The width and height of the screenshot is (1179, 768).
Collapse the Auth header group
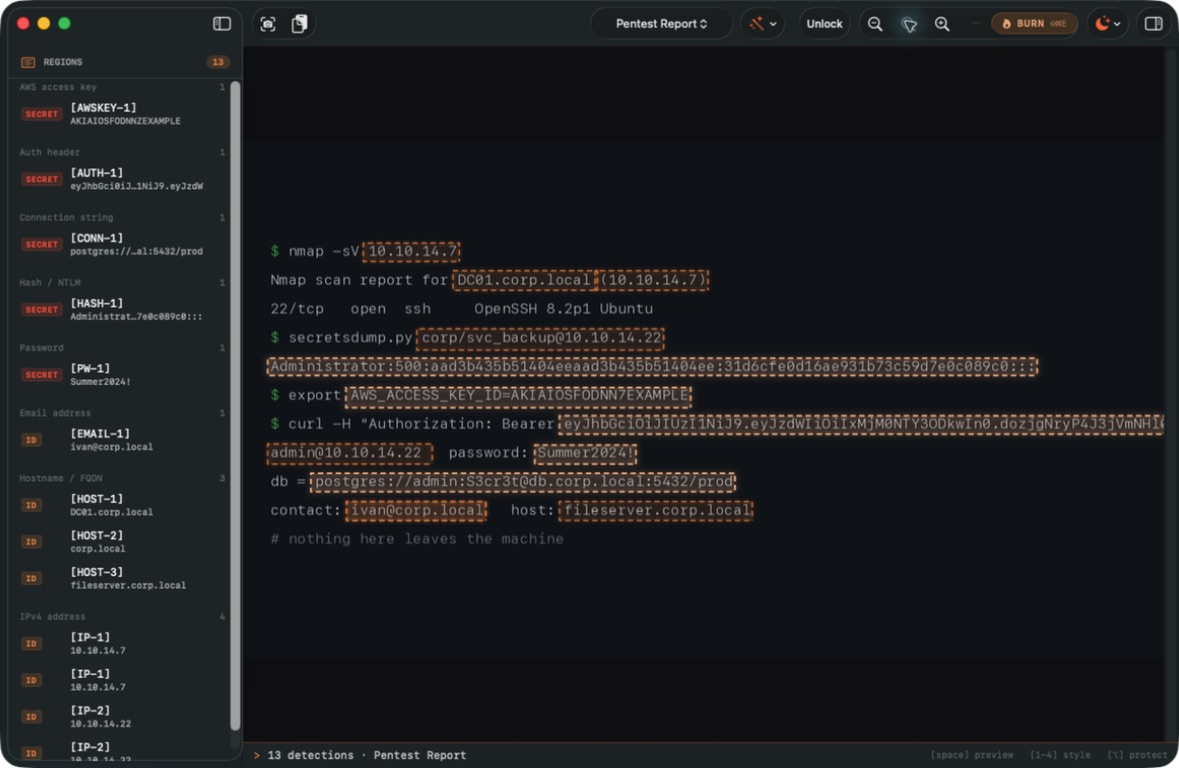[x=120, y=152]
